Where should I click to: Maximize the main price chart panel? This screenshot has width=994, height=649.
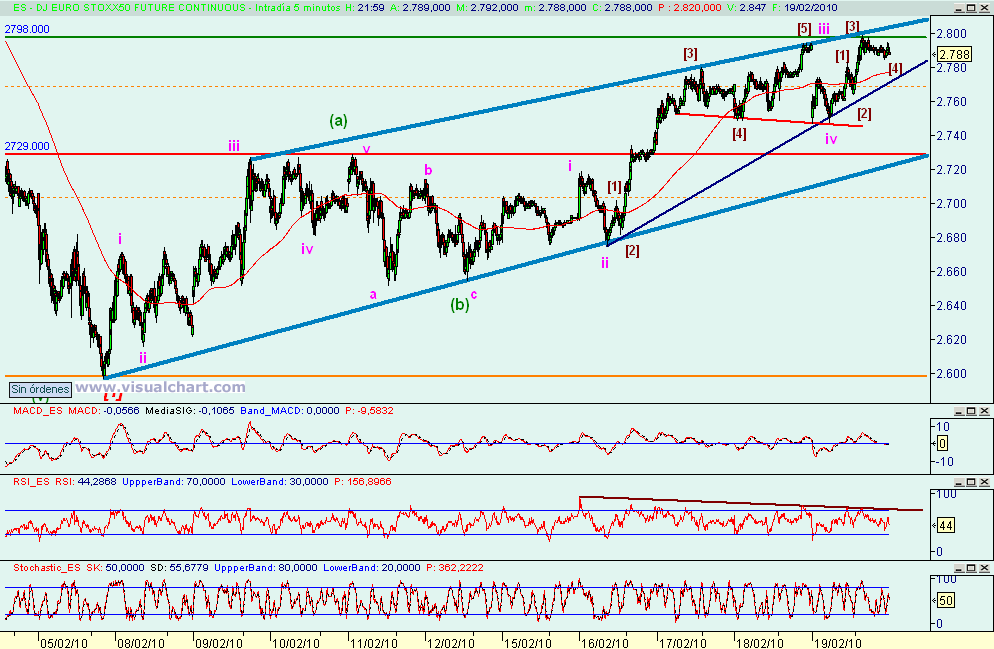tap(971, 8)
